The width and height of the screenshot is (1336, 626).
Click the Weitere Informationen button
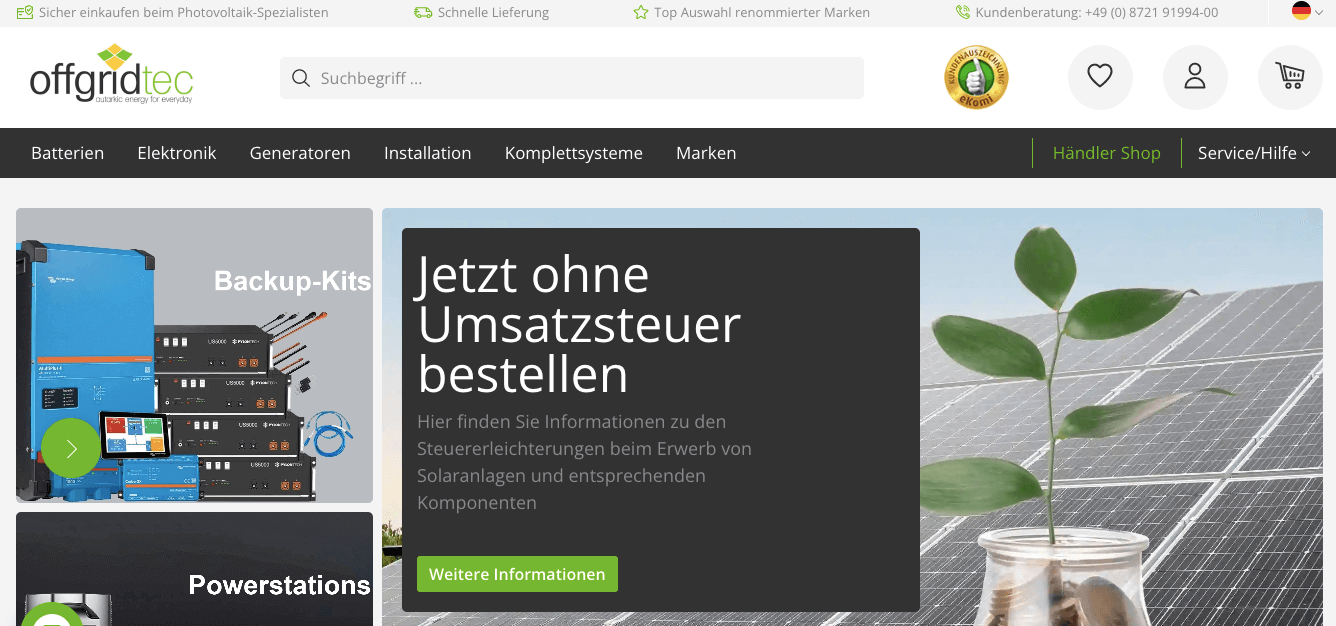[517, 574]
